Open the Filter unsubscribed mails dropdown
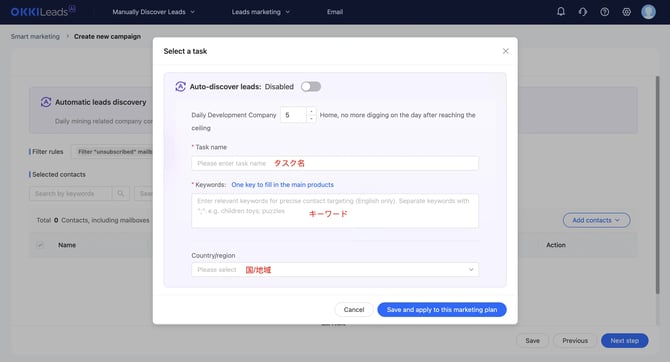This screenshot has height=362, width=670. 112,152
